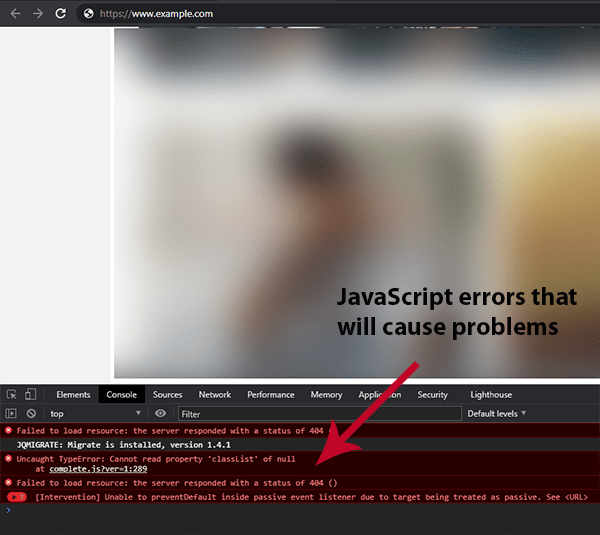Open the Network tab
This screenshot has width=600, height=535.
(214, 395)
